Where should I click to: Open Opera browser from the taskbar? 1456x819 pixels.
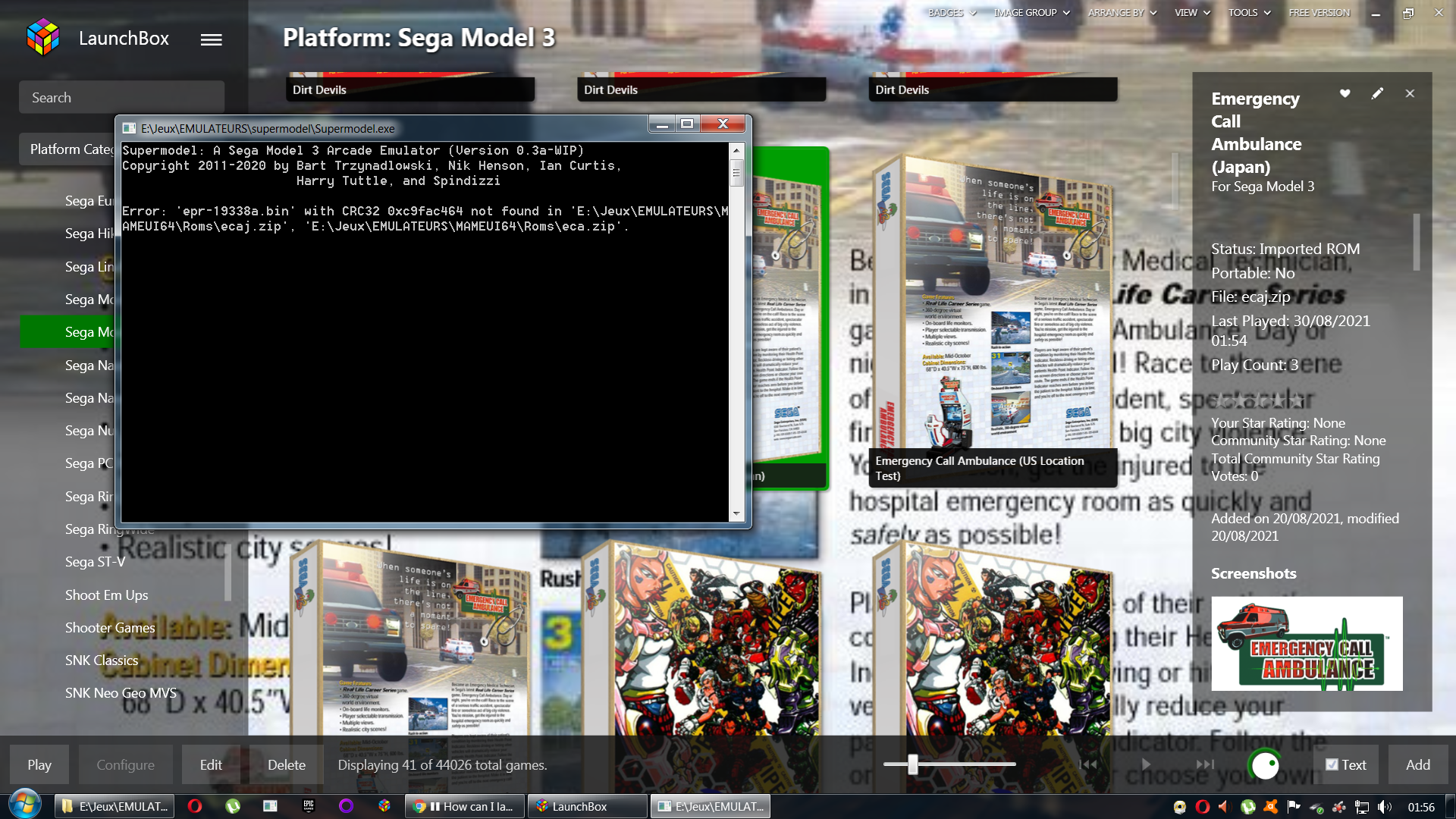(x=195, y=806)
